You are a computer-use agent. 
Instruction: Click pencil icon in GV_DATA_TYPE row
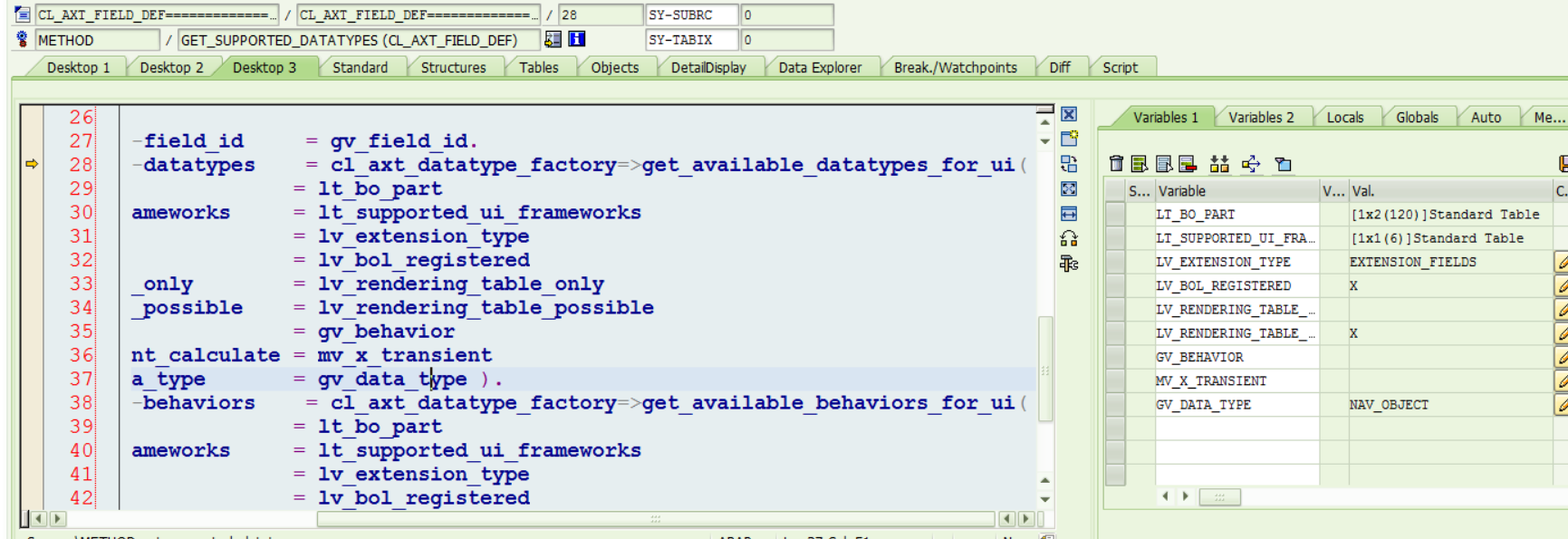click(x=1562, y=404)
